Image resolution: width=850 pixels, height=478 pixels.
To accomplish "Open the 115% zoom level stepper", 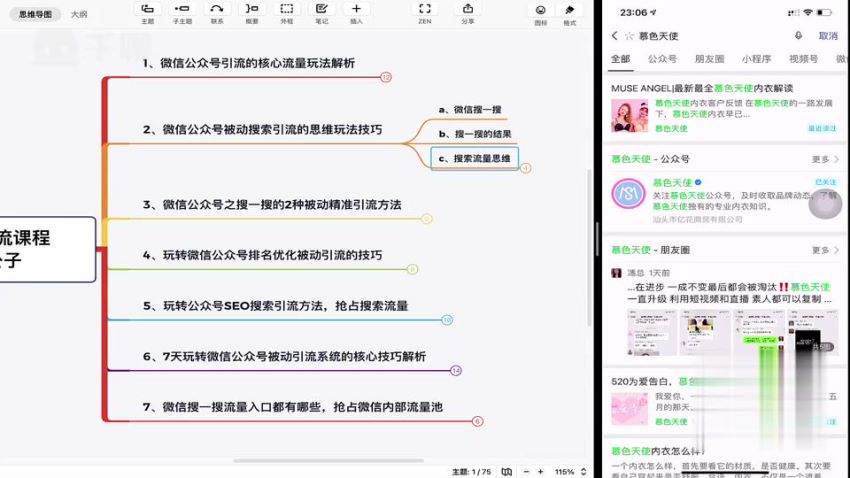I will 583,471.
